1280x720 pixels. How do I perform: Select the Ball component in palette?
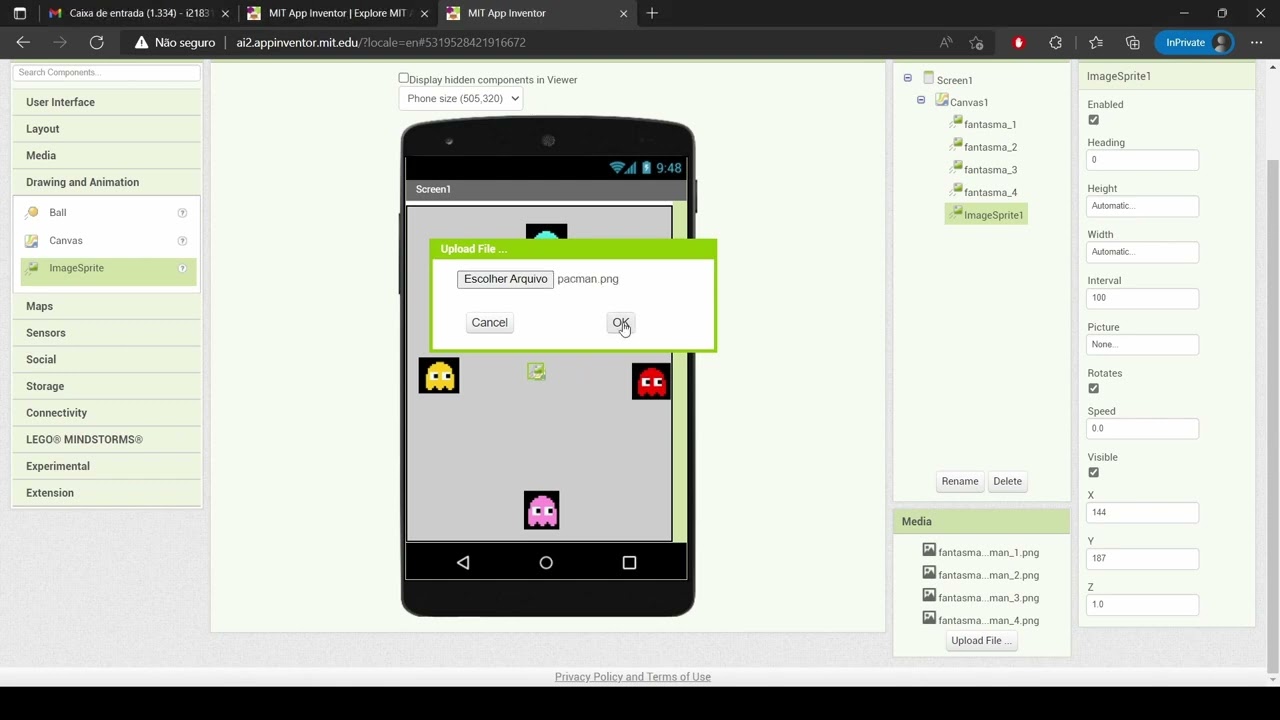pyautogui.click(x=58, y=212)
